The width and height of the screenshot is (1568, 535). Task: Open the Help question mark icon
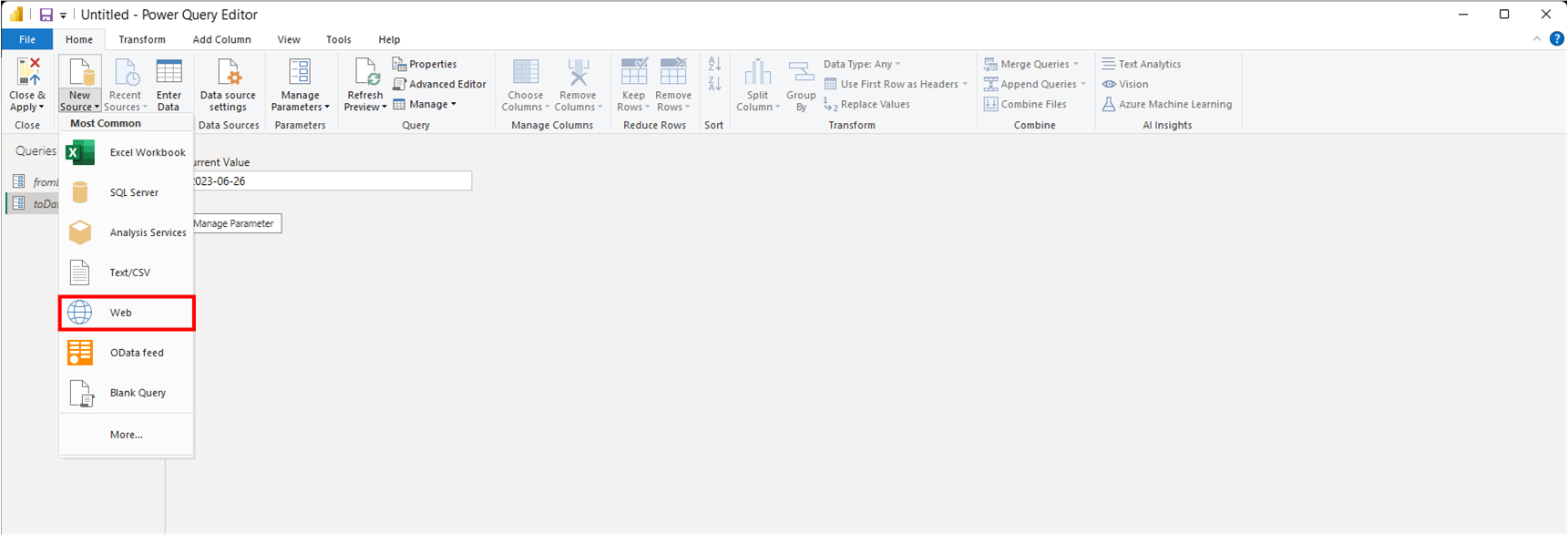pyautogui.click(x=1556, y=39)
